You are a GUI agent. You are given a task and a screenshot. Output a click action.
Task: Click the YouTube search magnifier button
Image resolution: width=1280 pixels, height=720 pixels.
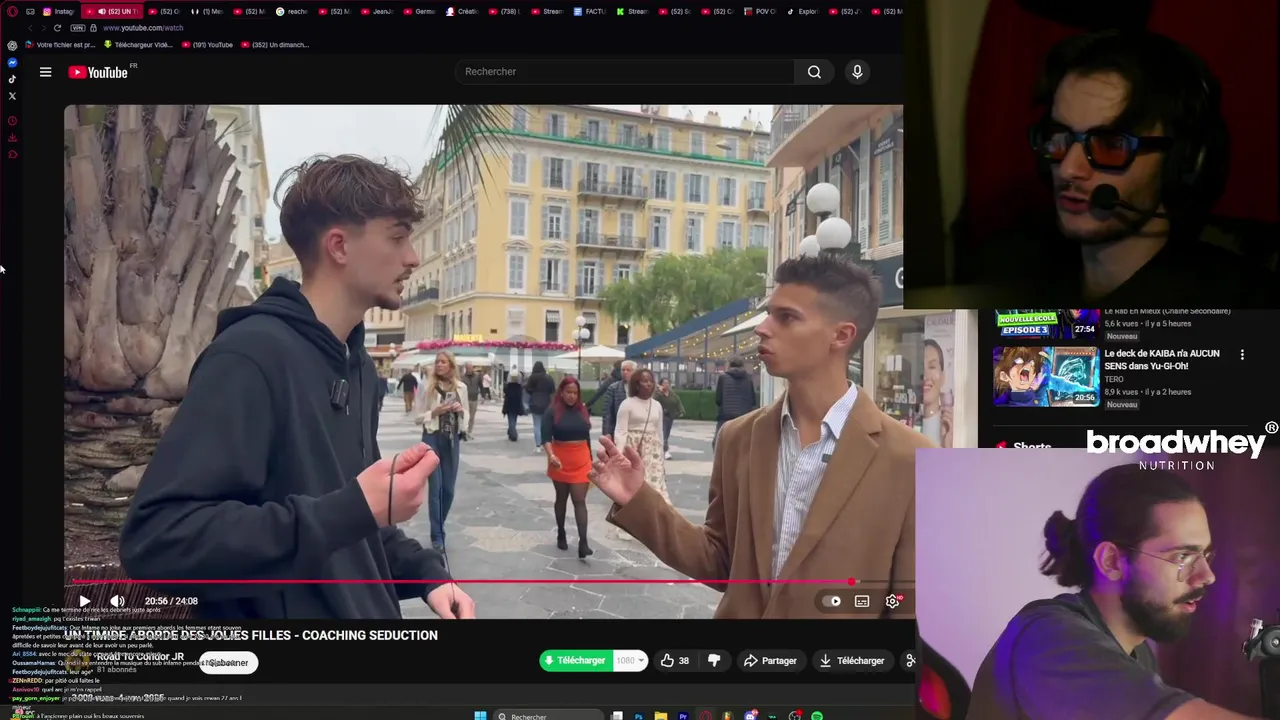(814, 72)
